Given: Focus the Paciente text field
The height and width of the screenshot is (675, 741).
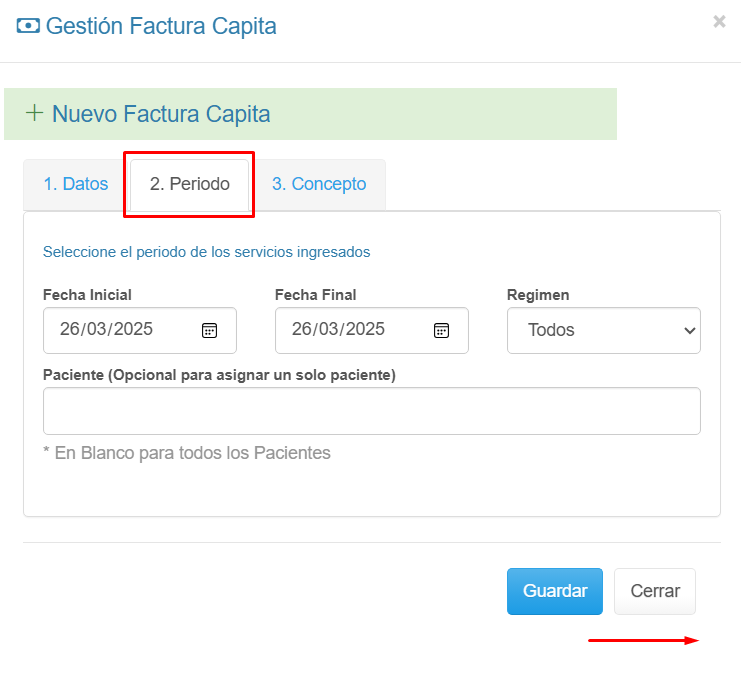Looking at the screenshot, I should 371,411.
